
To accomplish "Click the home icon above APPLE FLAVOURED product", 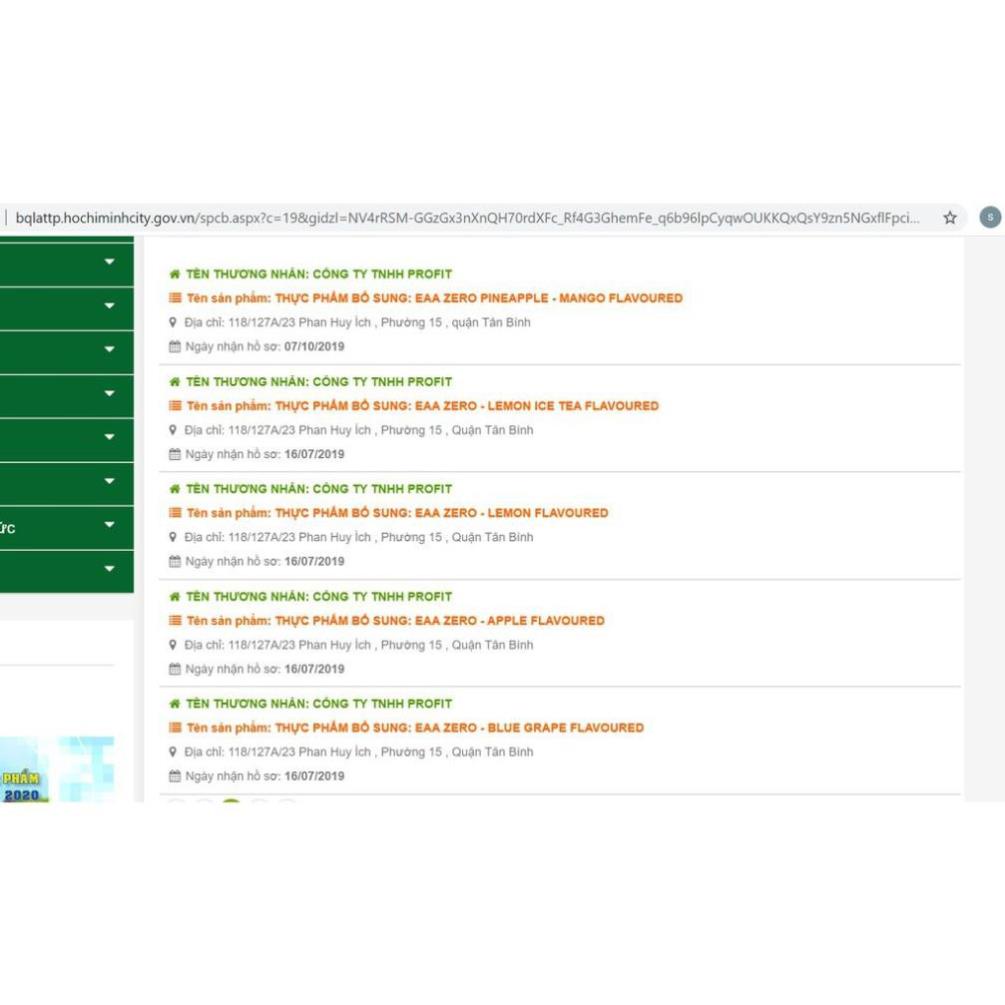I will point(175,597).
